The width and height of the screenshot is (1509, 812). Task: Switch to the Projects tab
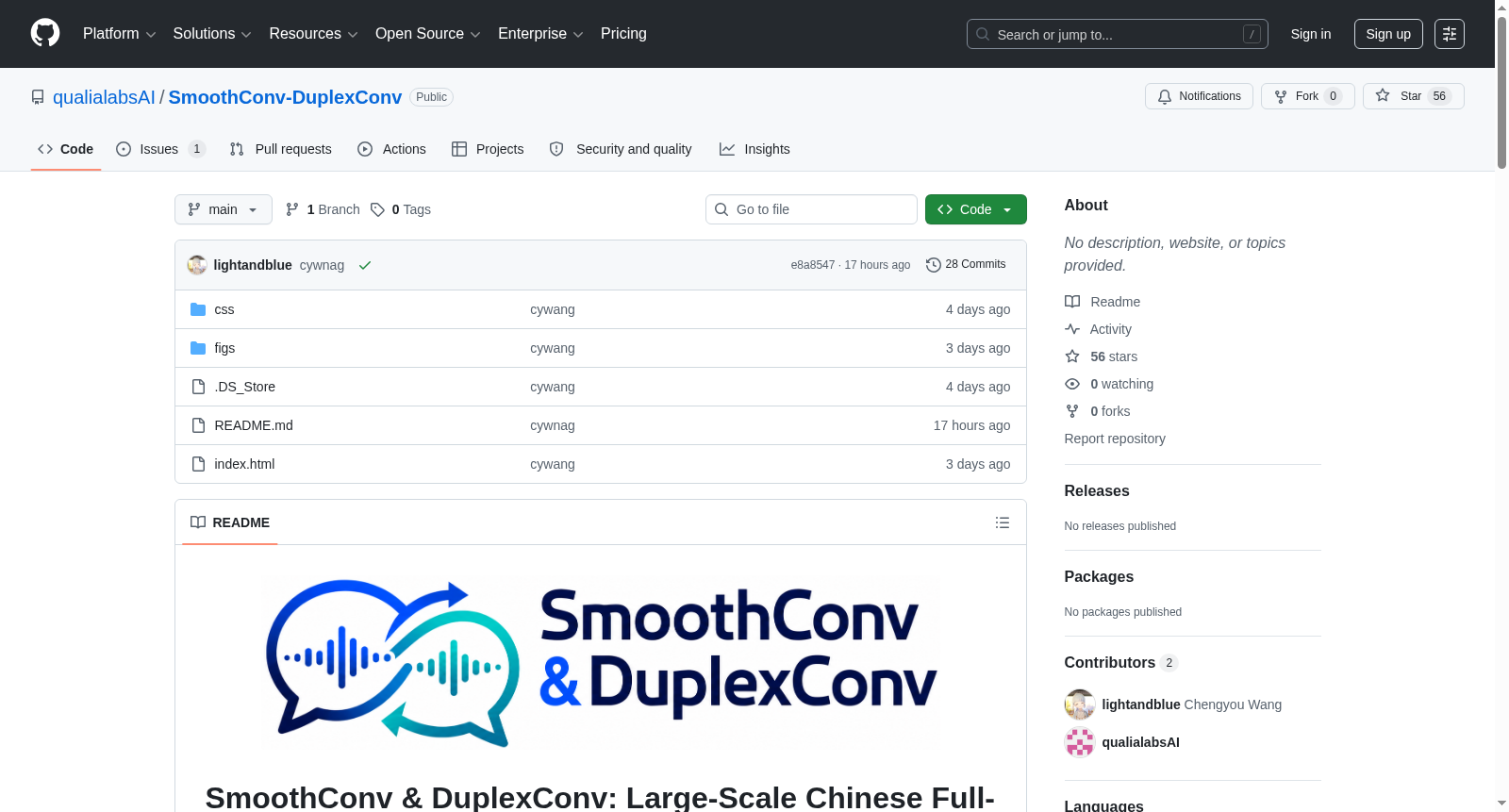(x=488, y=149)
